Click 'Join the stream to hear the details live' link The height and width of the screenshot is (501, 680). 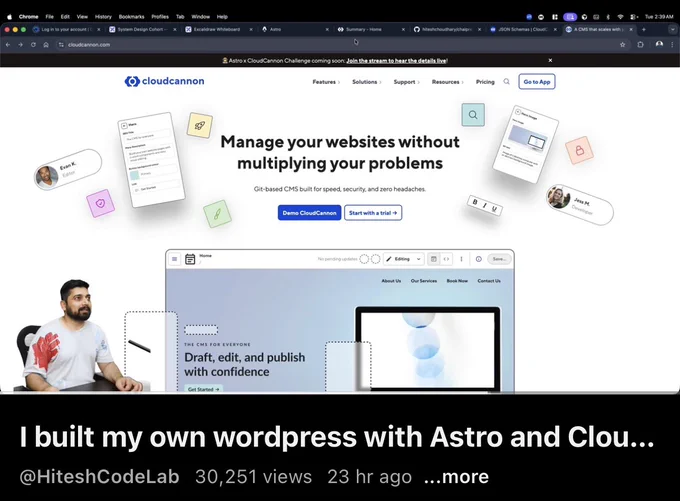click(396, 61)
